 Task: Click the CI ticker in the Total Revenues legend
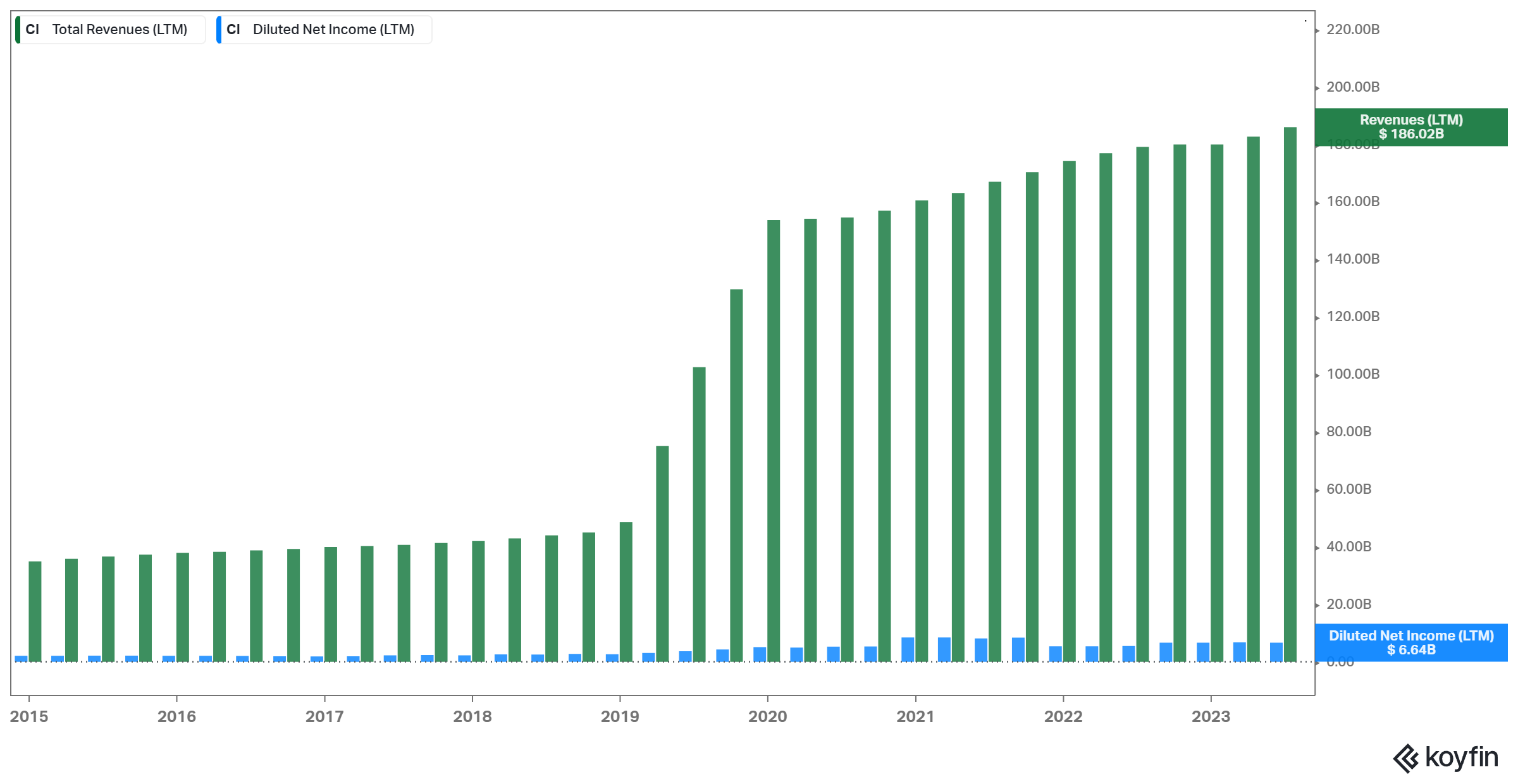[32, 30]
